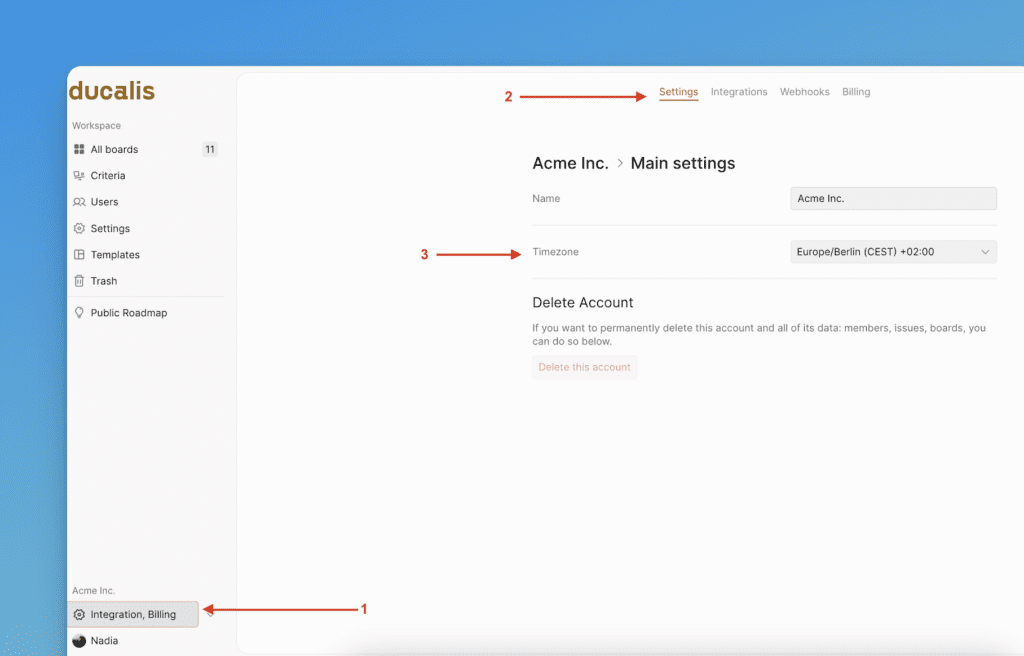Open the Webhooks tab
Image resolution: width=1024 pixels, height=656 pixels.
click(x=804, y=92)
